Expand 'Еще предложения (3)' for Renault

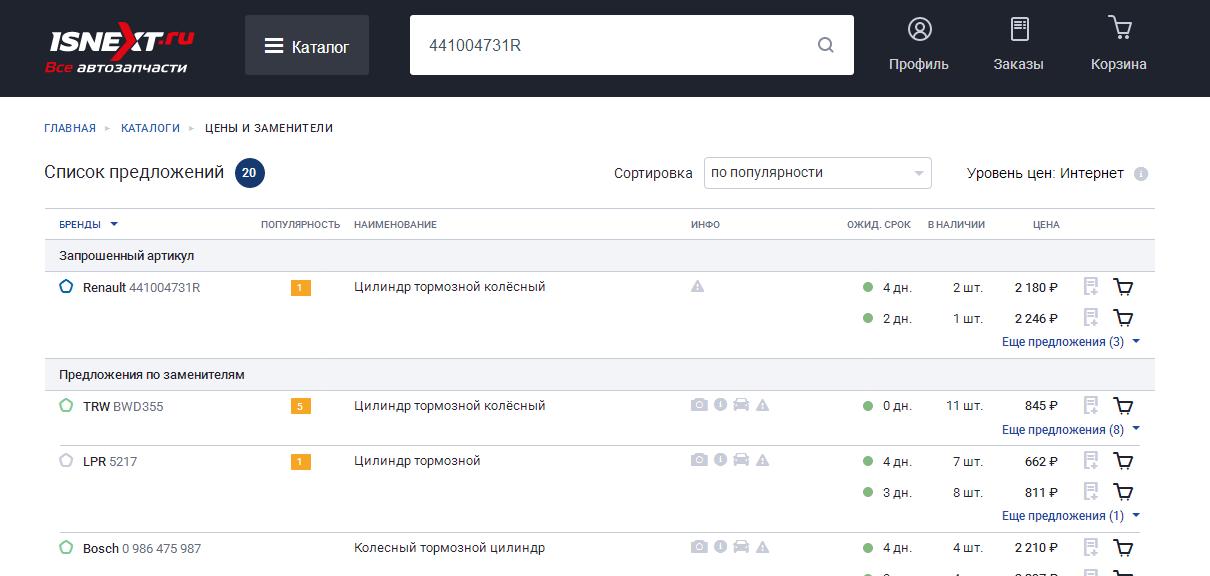coord(1071,342)
